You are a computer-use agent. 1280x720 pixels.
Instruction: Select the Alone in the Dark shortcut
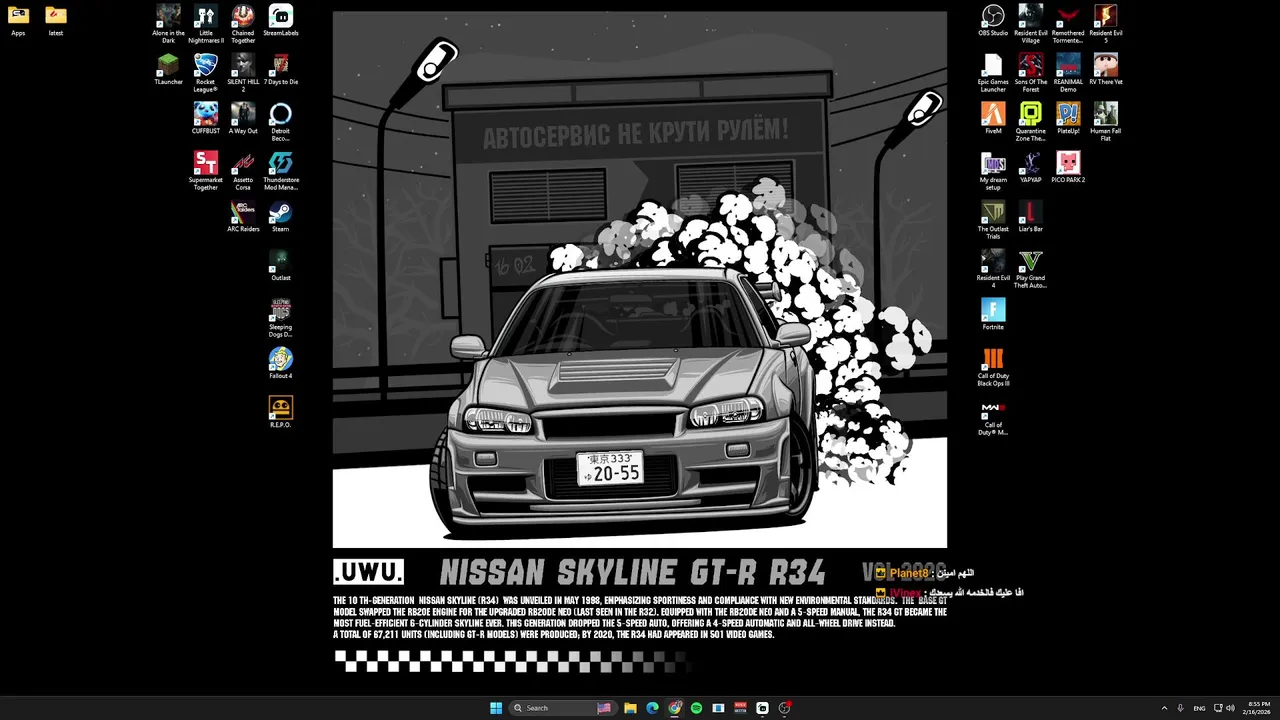pos(168,24)
